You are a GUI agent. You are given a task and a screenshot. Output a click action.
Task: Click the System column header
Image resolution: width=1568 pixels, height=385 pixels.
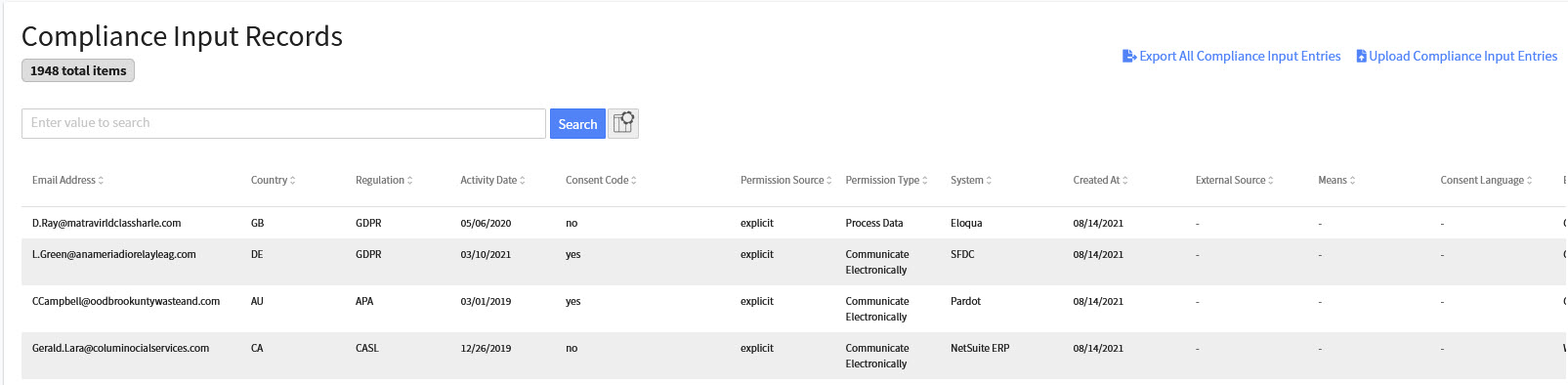pos(967,181)
